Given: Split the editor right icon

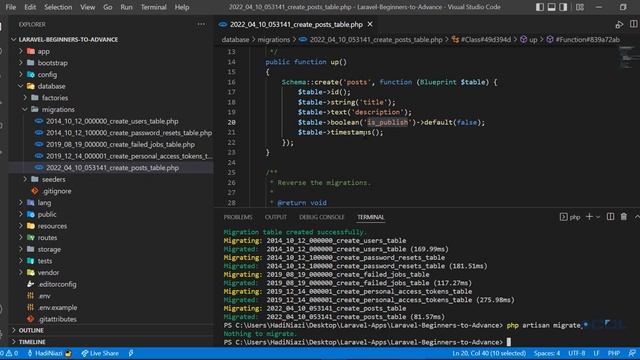Looking at the screenshot, I should point(633,24).
